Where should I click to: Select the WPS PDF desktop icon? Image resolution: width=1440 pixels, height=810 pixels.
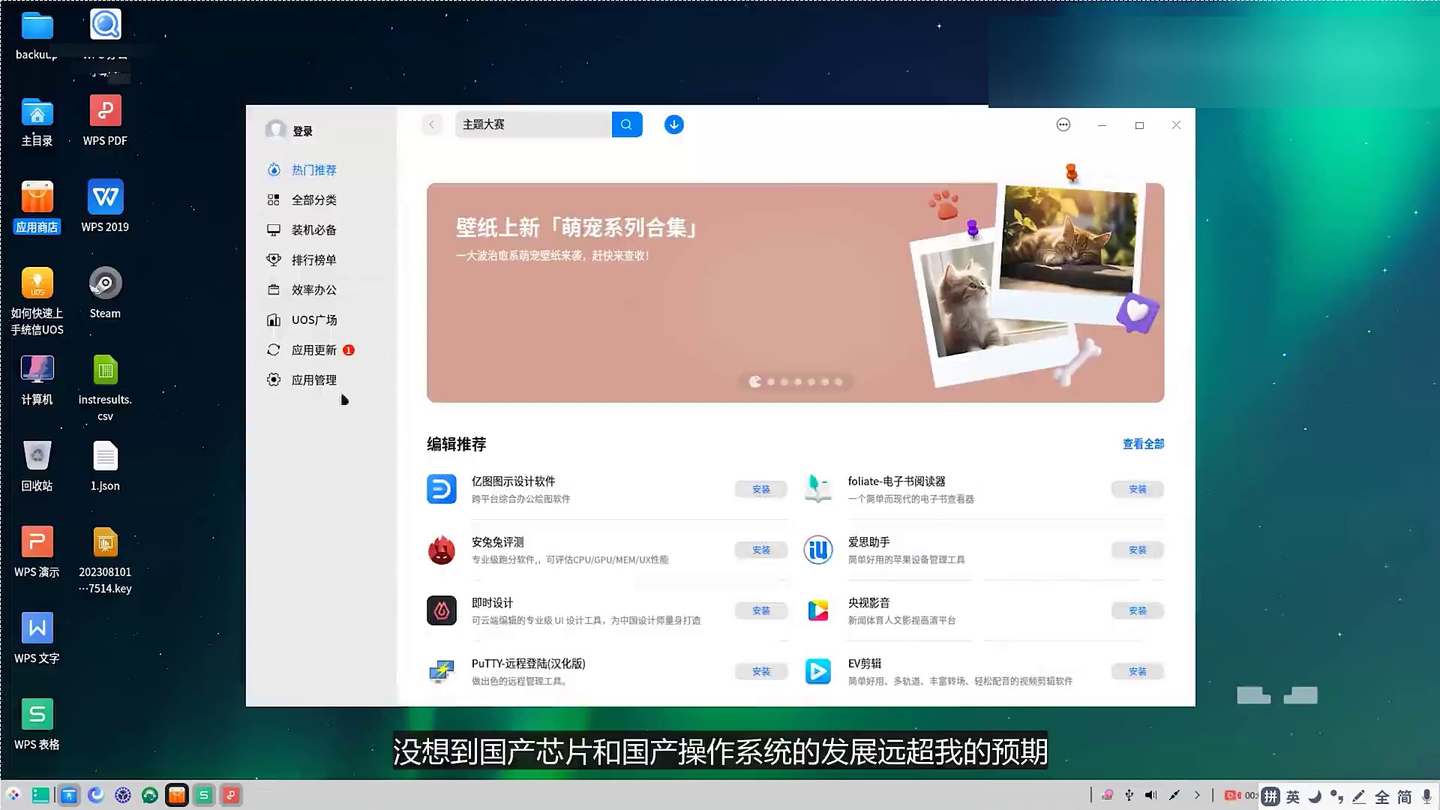(105, 111)
